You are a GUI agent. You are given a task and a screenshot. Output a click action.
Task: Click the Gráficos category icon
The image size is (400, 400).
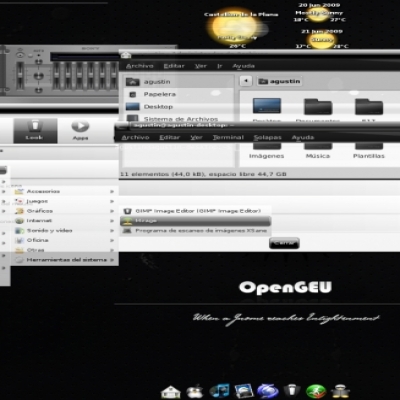pos(19,211)
